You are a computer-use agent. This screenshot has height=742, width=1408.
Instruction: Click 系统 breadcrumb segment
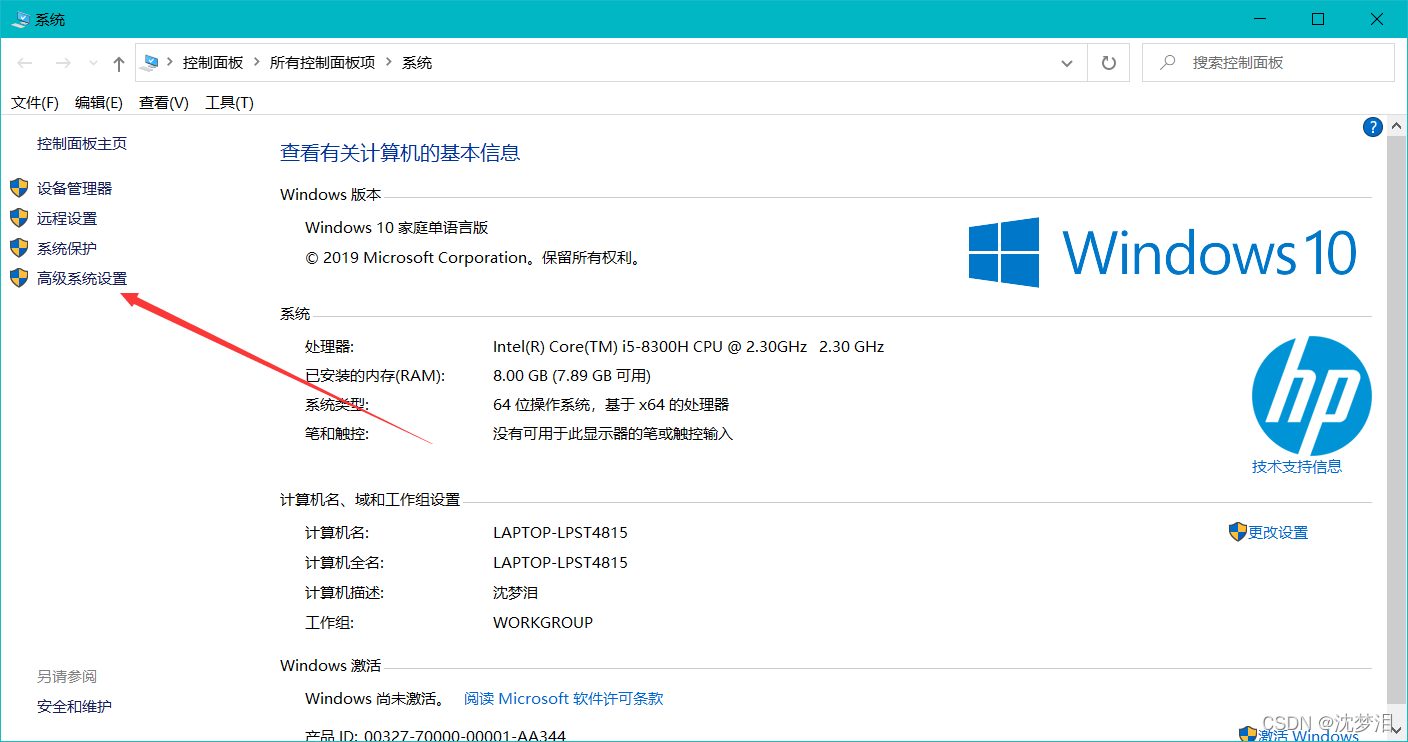tap(417, 62)
